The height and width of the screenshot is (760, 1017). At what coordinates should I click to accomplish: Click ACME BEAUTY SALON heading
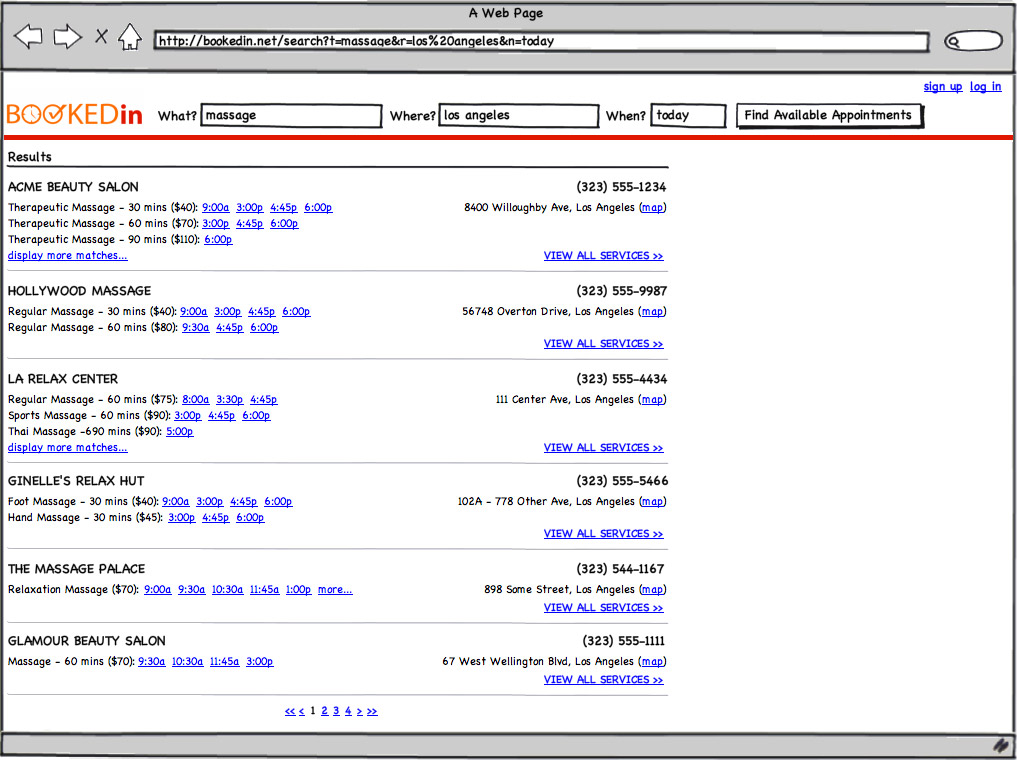[73, 187]
